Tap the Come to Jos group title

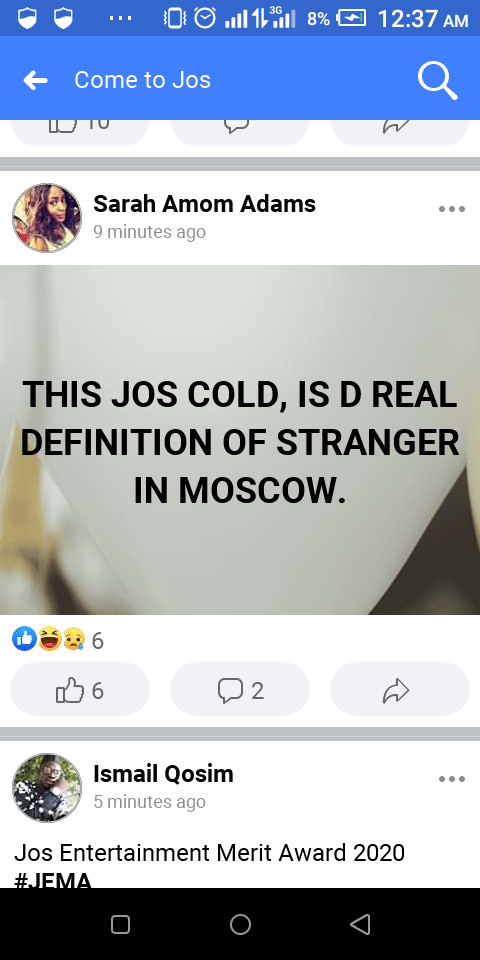click(143, 80)
